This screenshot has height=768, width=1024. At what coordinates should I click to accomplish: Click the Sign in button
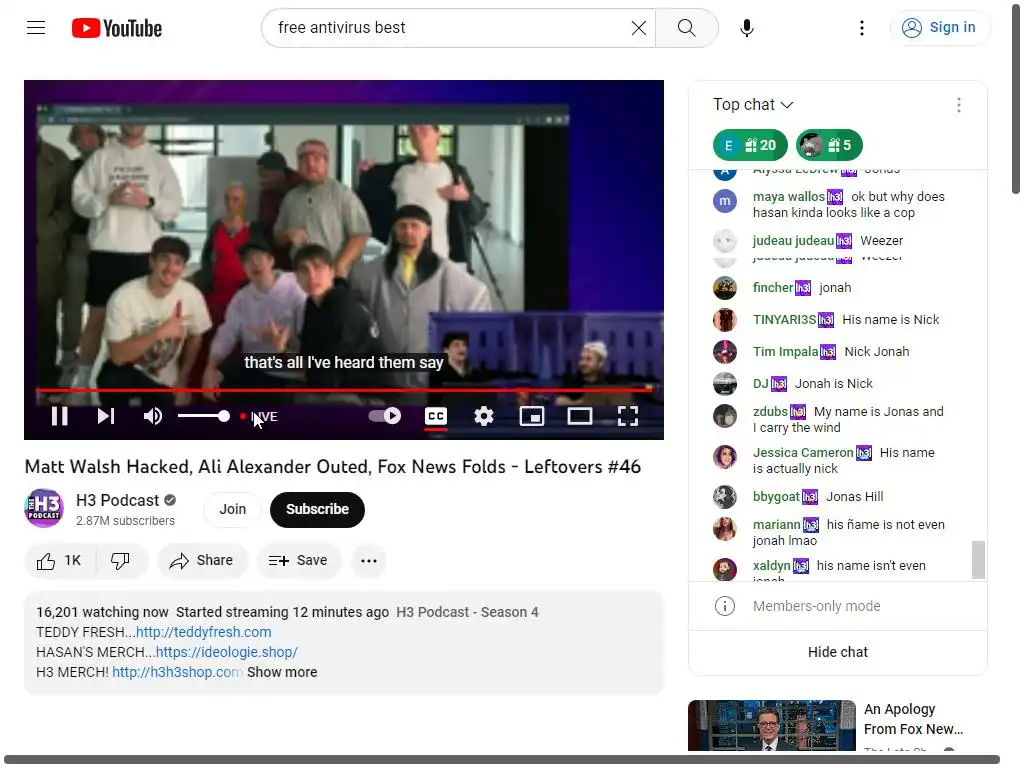939,27
